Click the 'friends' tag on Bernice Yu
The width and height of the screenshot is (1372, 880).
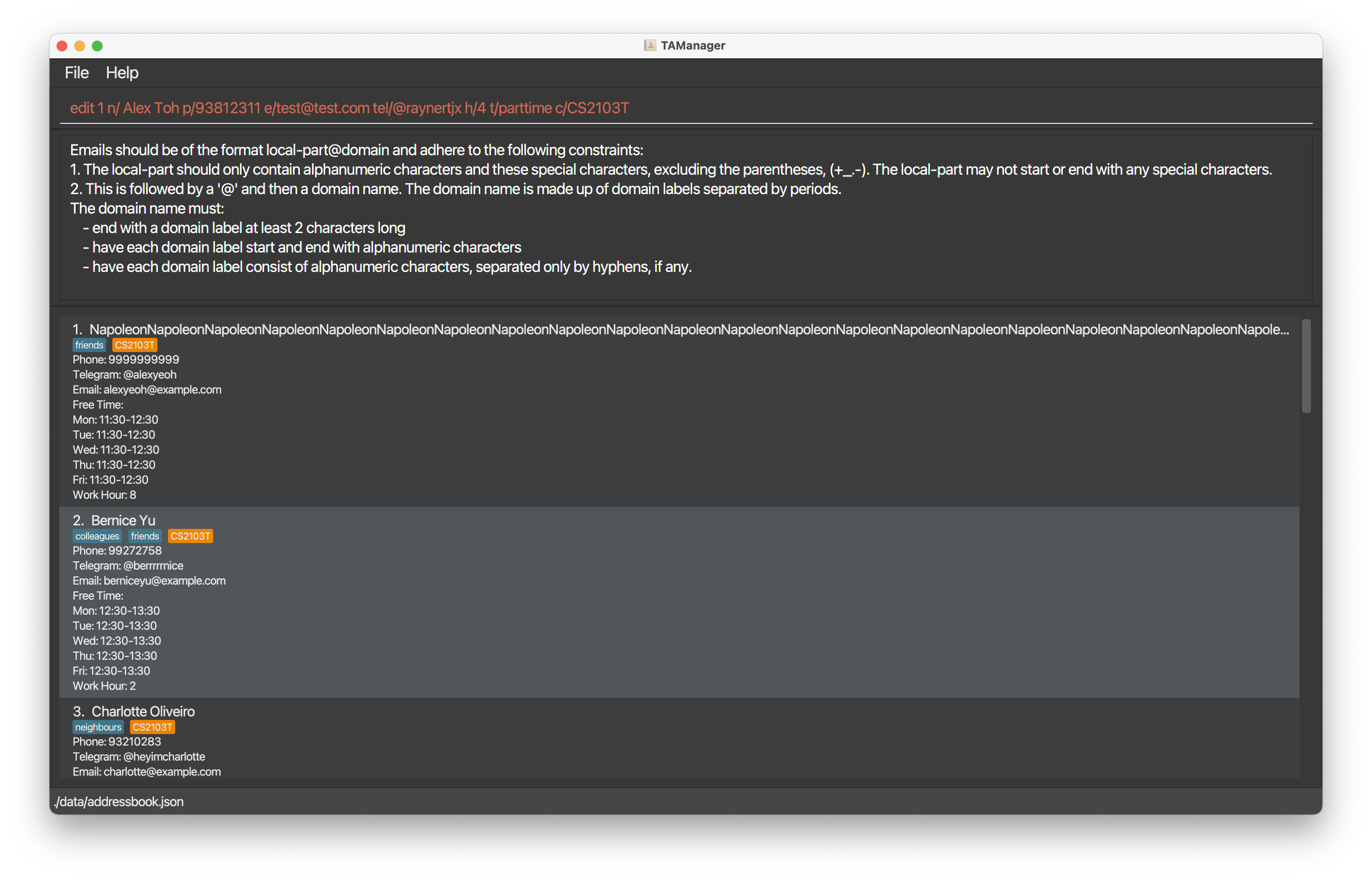[145, 536]
